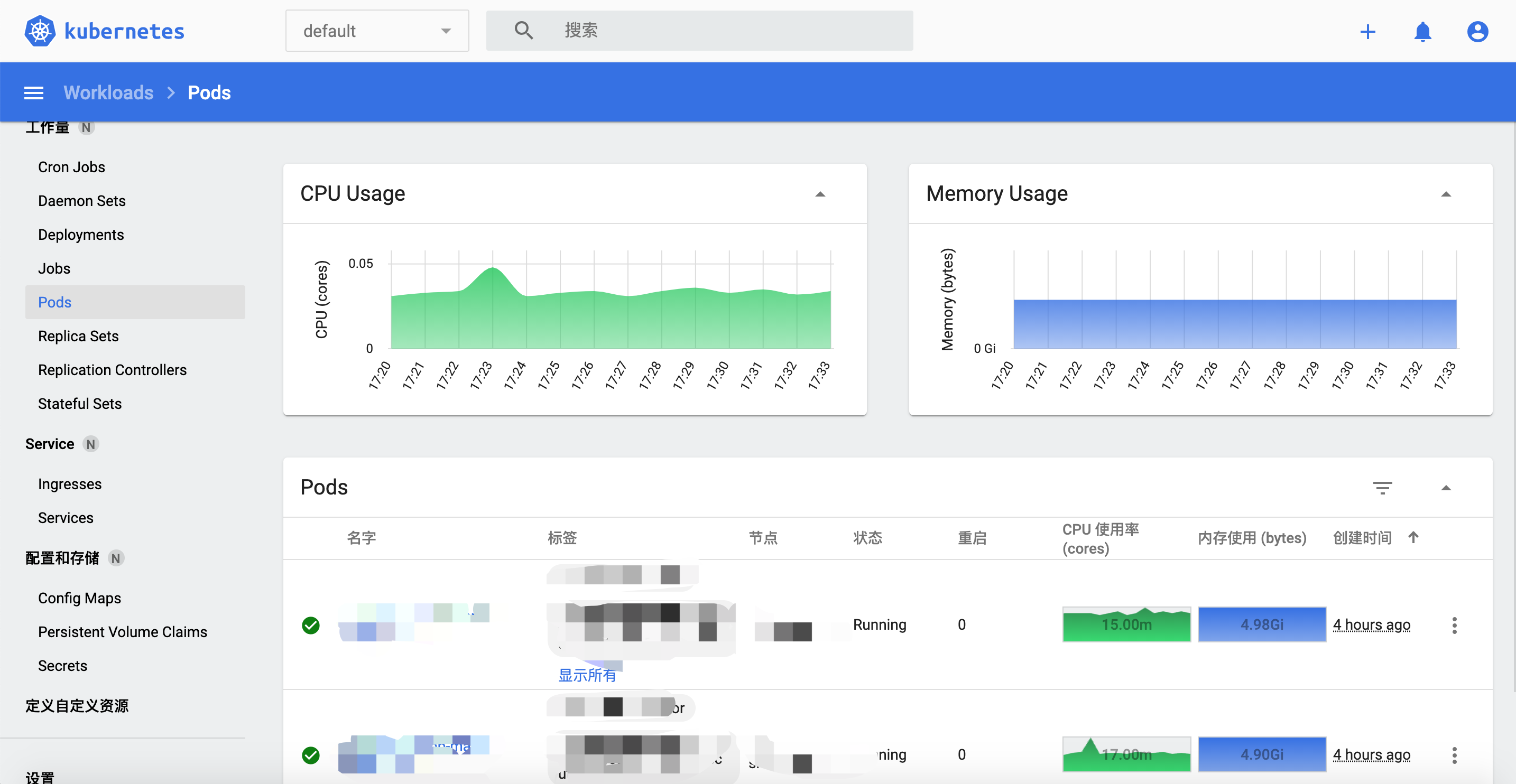Click the 显示所有 link in labels
The width and height of the screenshot is (1516, 784).
(x=587, y=675)
